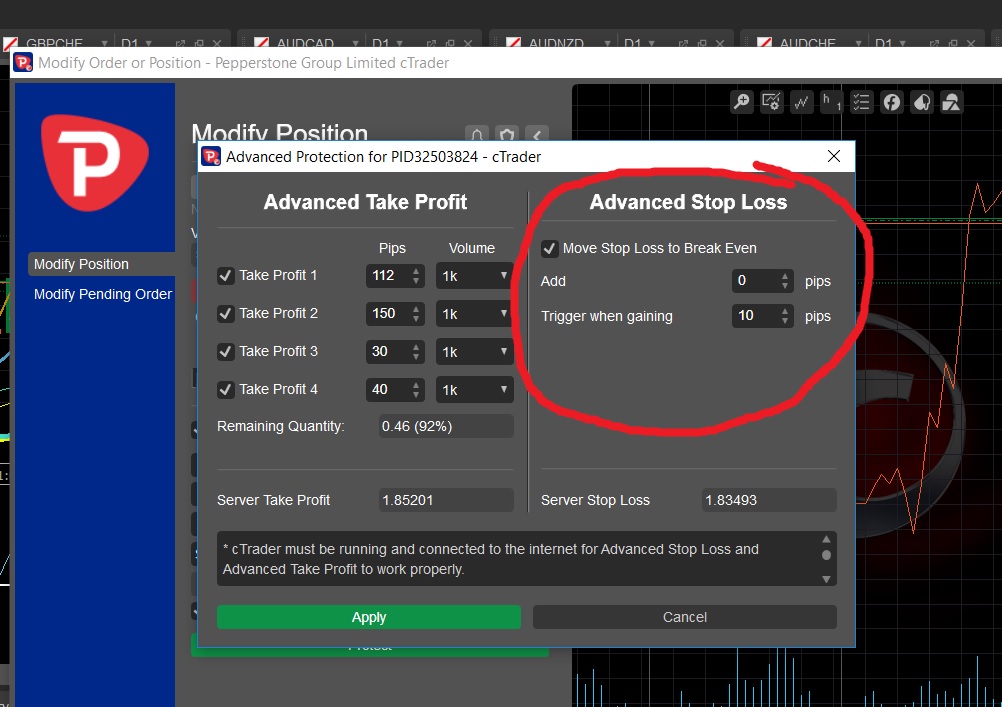Viewport: 1002px width, 707px height.
Task: Click the zoom-in magnifier chart icon
Action: (742, 102)
